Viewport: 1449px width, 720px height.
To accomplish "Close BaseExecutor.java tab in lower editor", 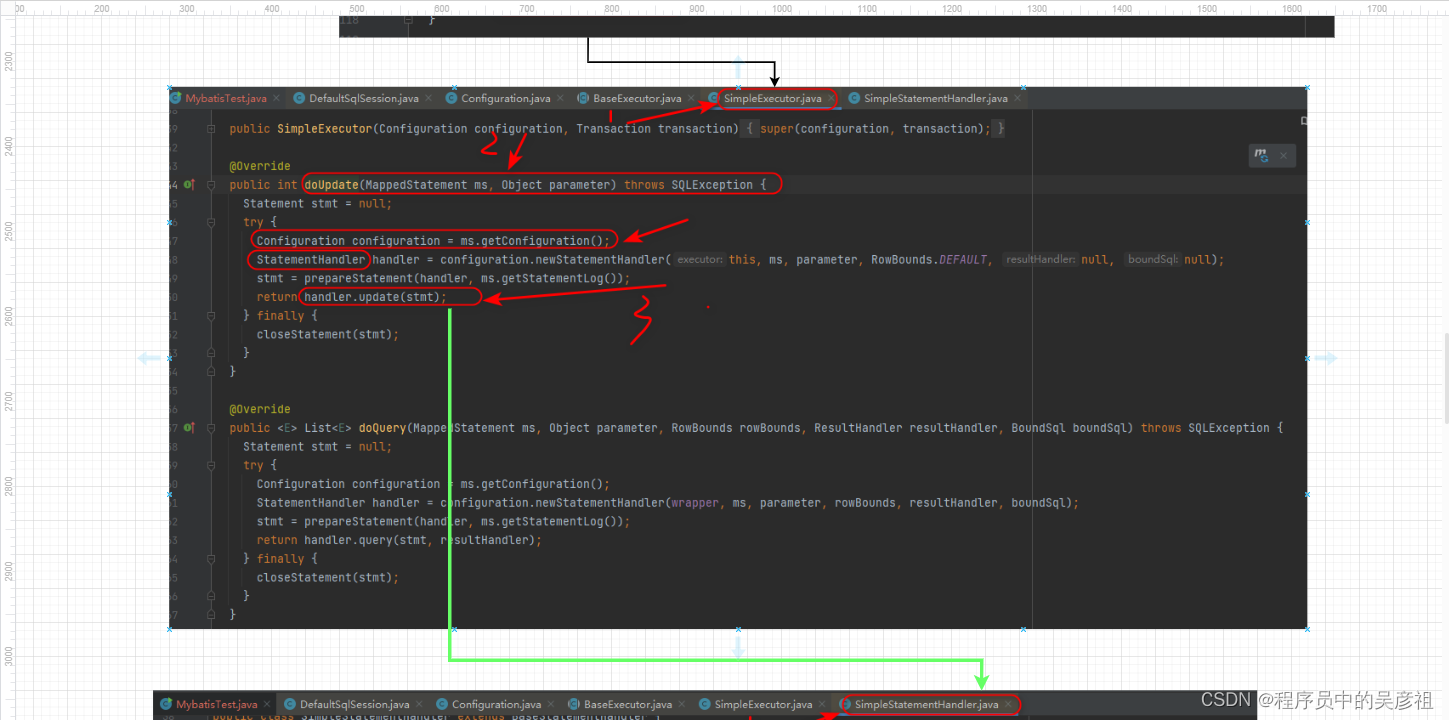I will coord(683,704).
